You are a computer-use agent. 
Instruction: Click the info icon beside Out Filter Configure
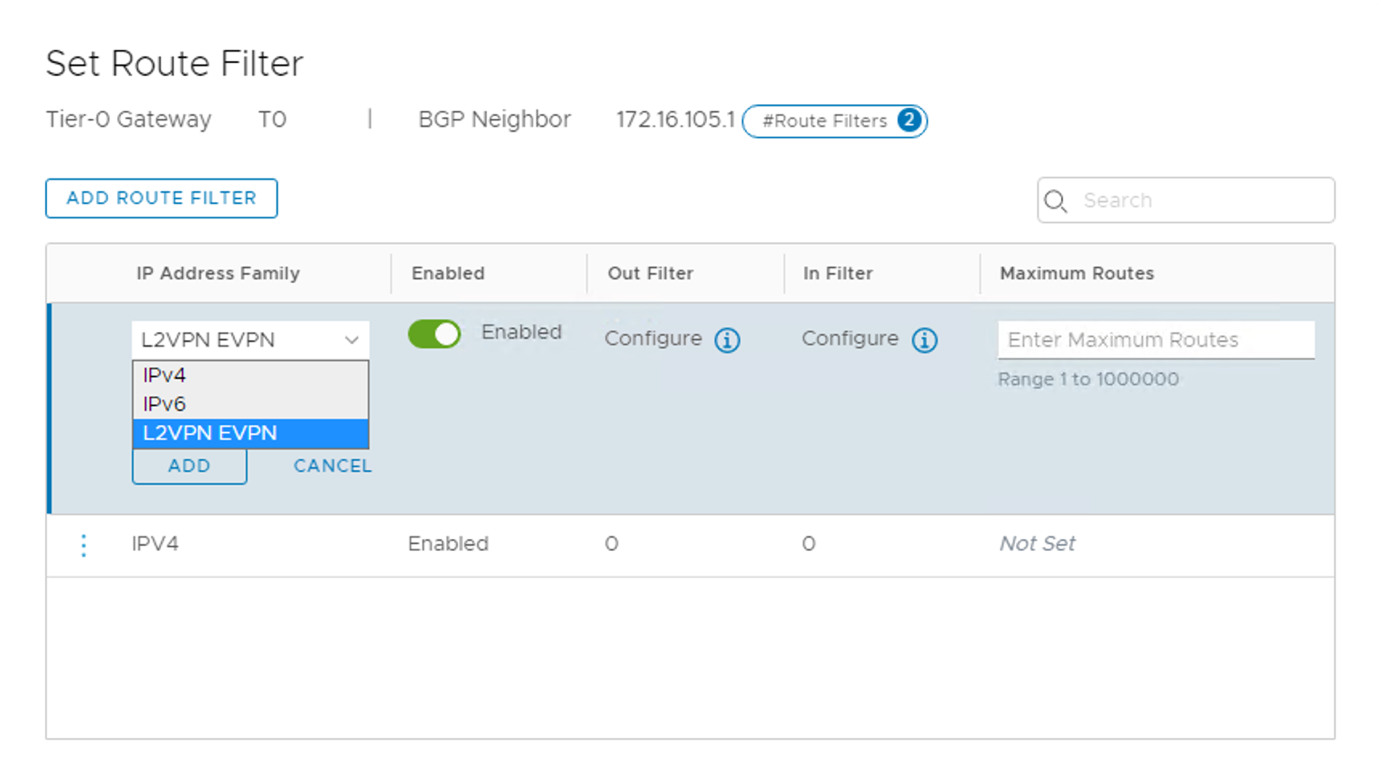(x=727, y=341)
